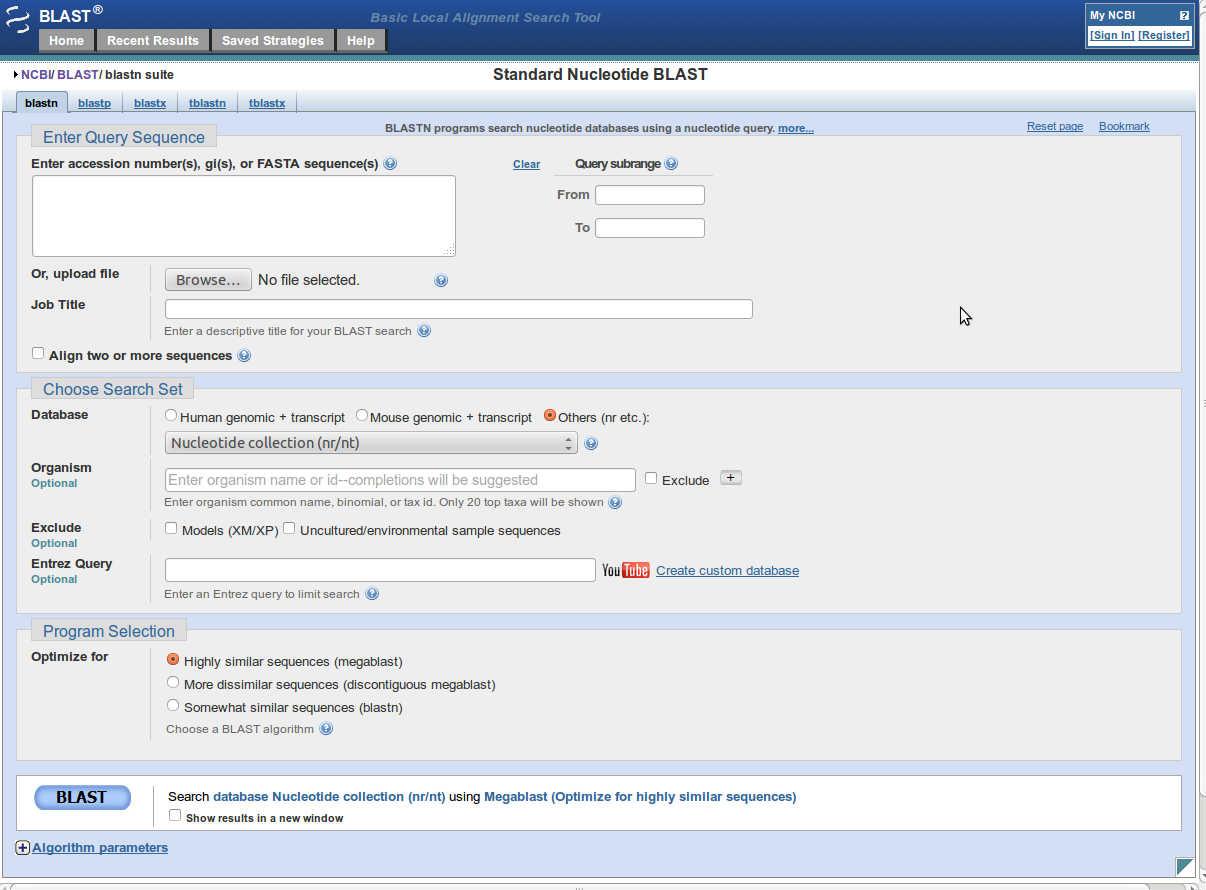Click the Bookmark link
The image size is (1206, 890).
coord(1124,127)
